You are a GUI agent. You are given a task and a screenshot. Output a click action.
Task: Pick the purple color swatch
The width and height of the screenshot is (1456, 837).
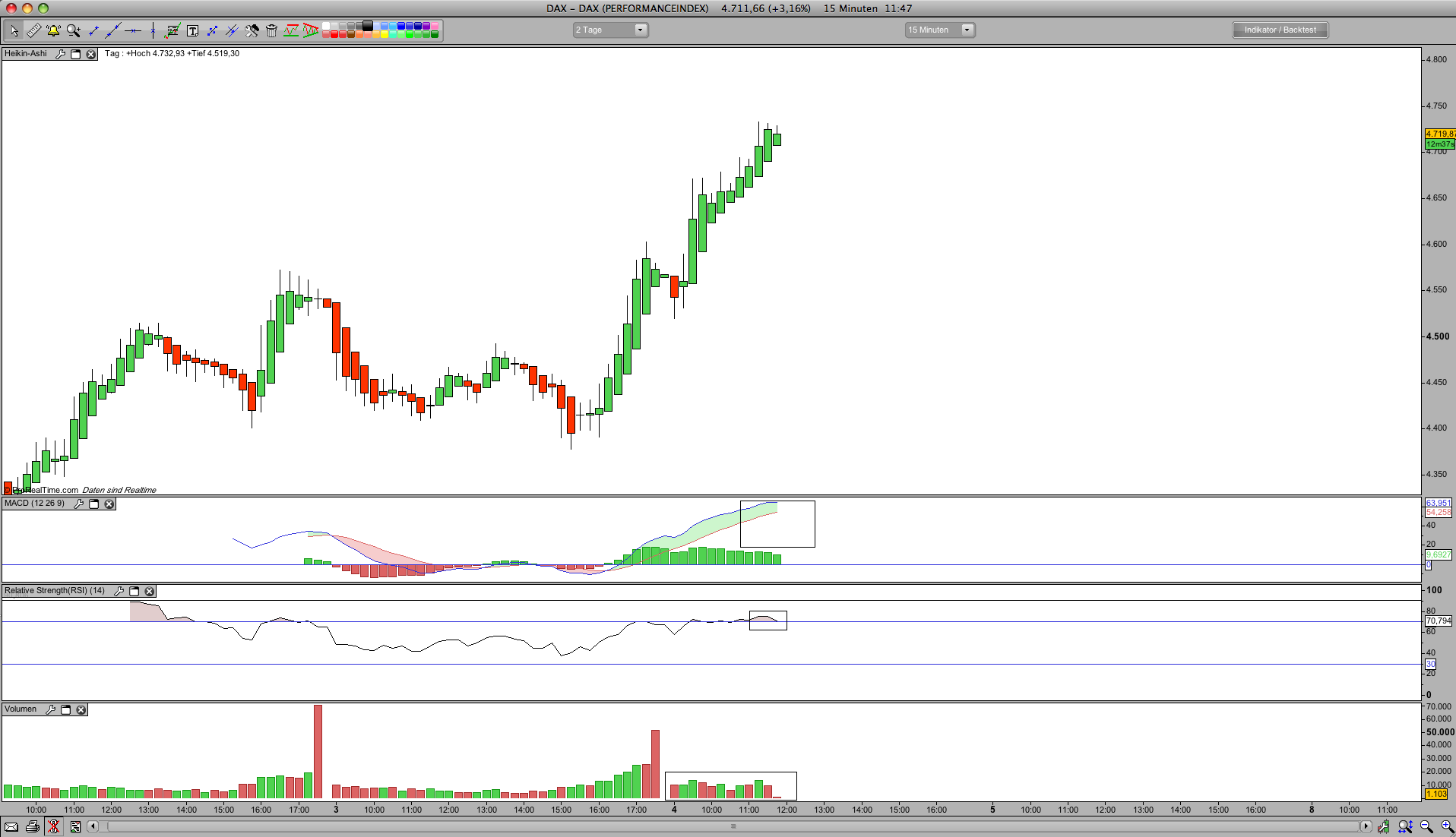point(426,27)
